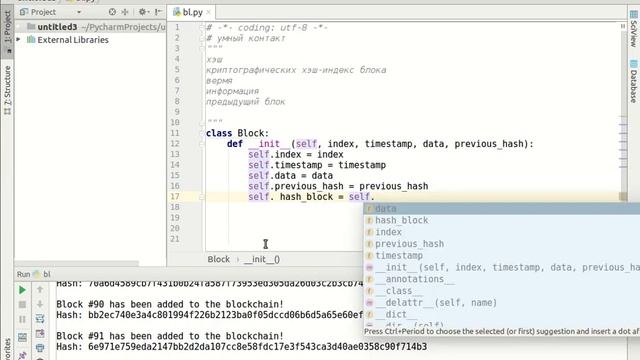The image size is (640, 360).
Task: Click line number 18 in the gutter
Action: pos(175,207)
